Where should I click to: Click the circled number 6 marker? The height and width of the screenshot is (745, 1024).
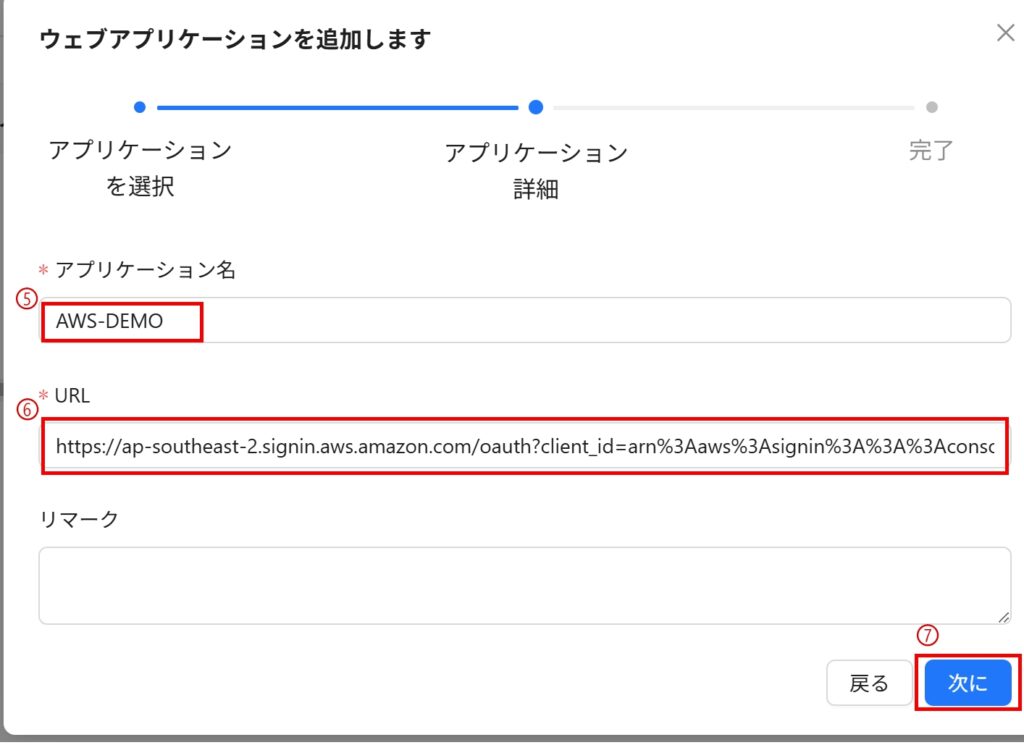(x=27, y=408)
